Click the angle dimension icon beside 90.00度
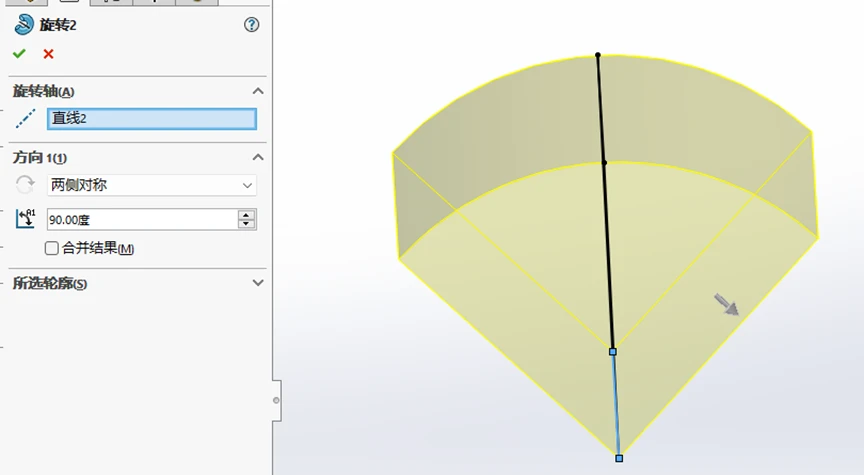The image size is (864, 475). pos(25,219)
